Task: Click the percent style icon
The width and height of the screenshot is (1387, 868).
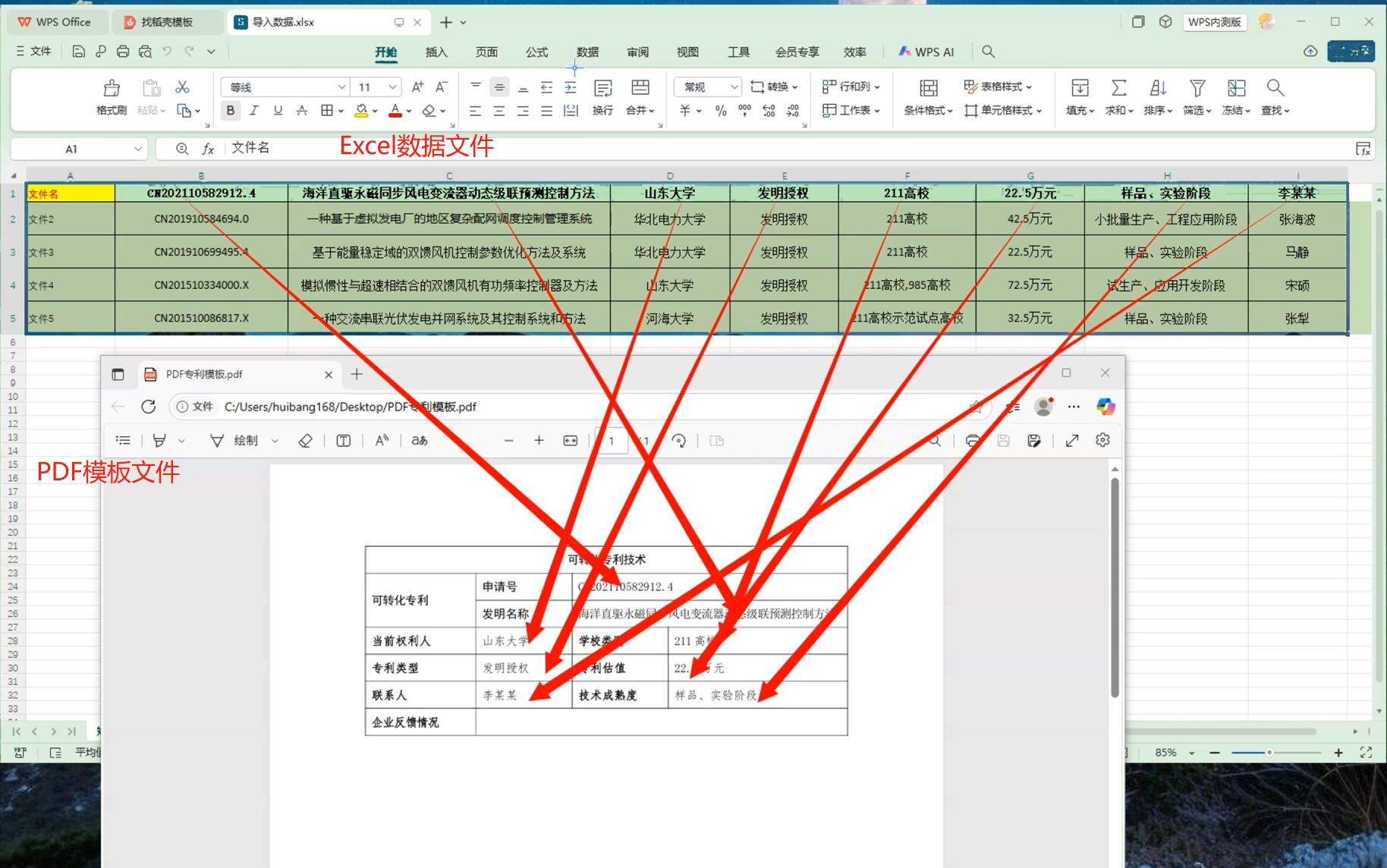Action: tap(721, 111)
